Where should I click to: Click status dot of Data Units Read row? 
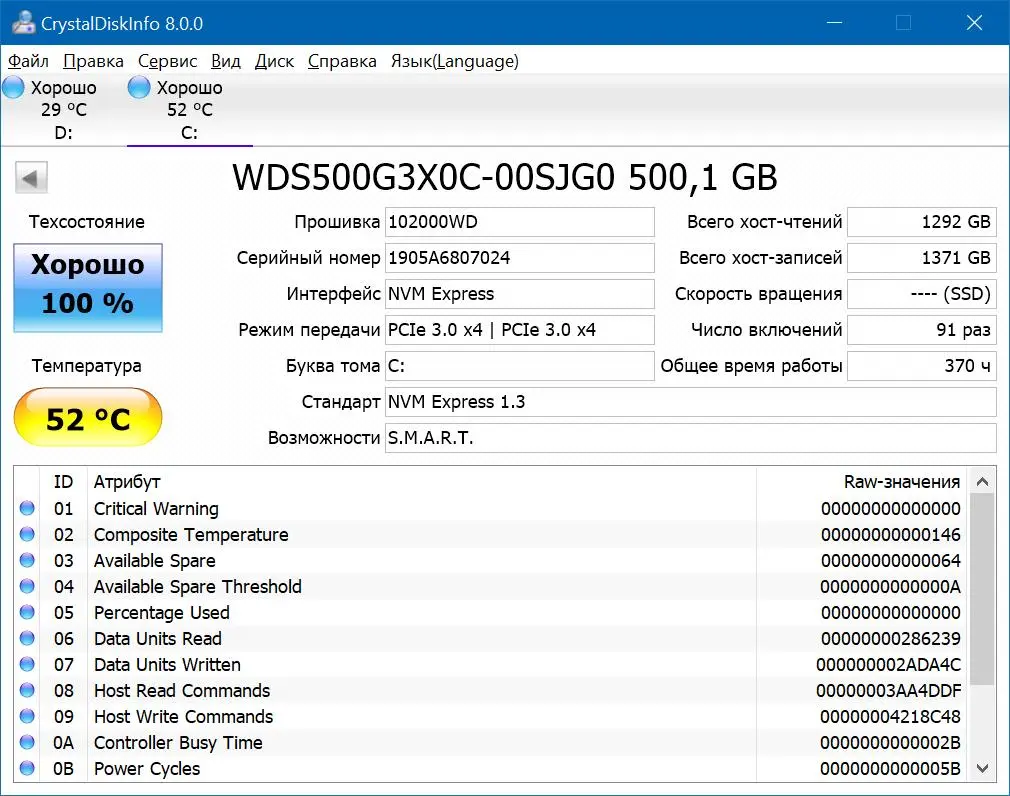pyautogui.click(x=27, y=638)
